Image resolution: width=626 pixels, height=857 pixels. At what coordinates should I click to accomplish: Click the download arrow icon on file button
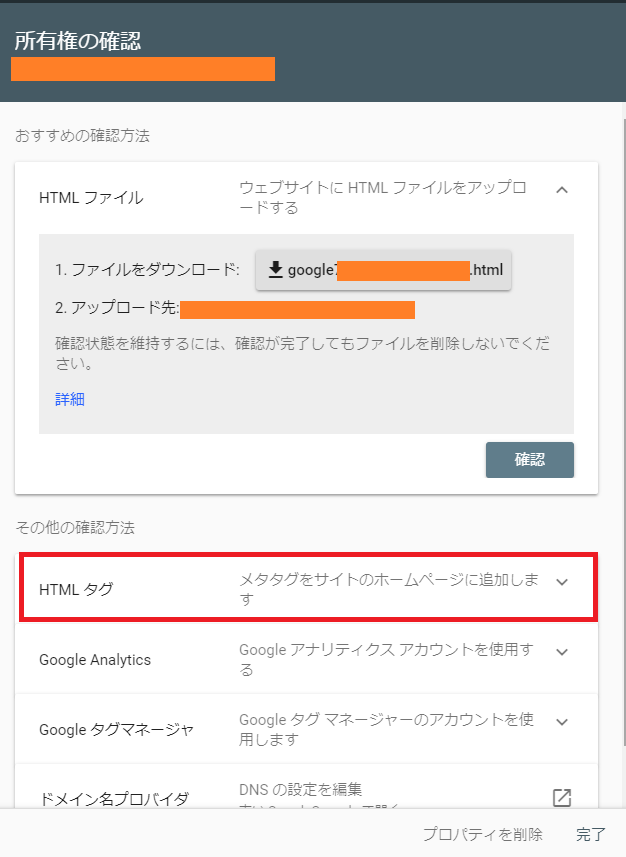pyautogui.click(x=276, y=269)
